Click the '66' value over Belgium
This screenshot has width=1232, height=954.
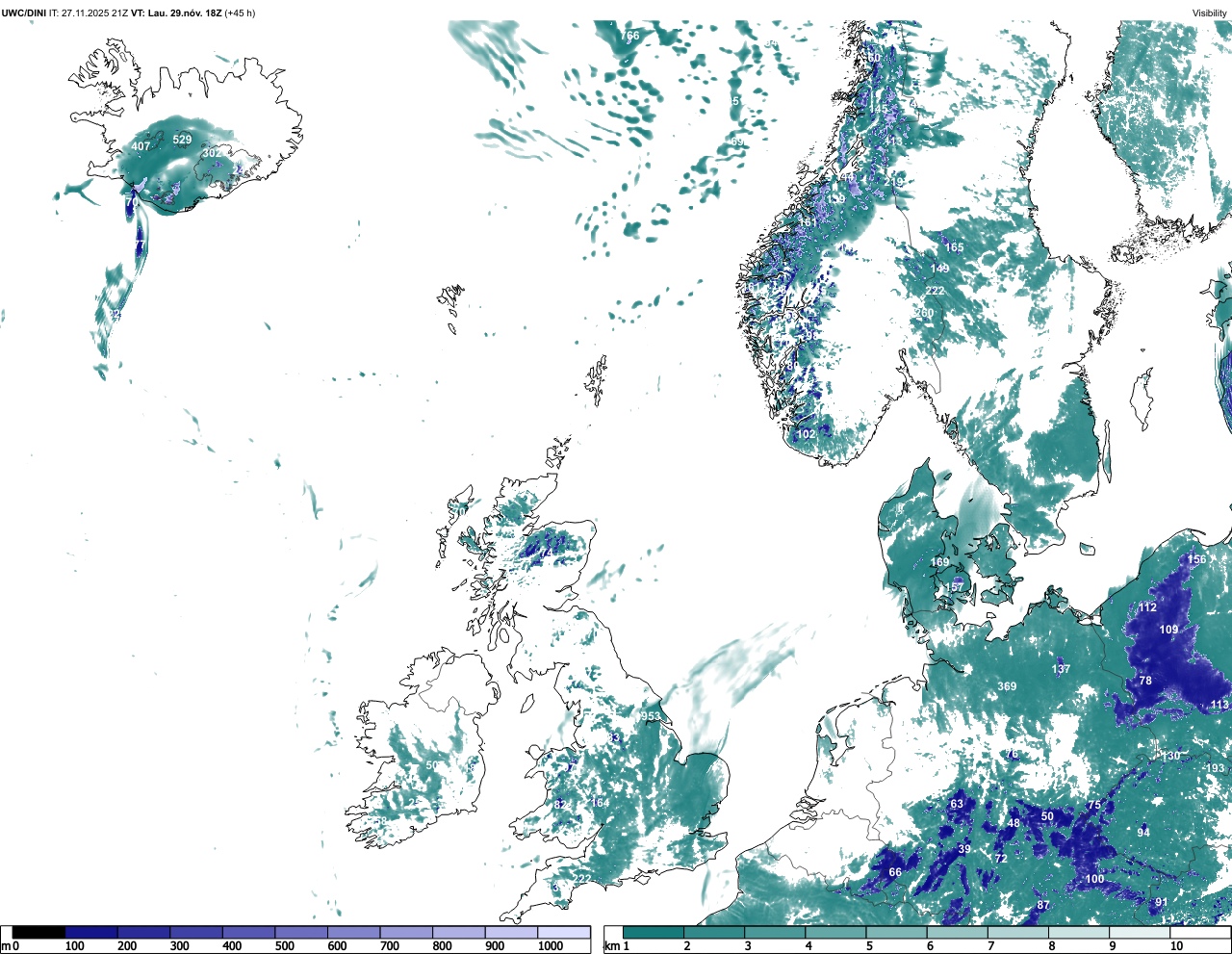895,872
